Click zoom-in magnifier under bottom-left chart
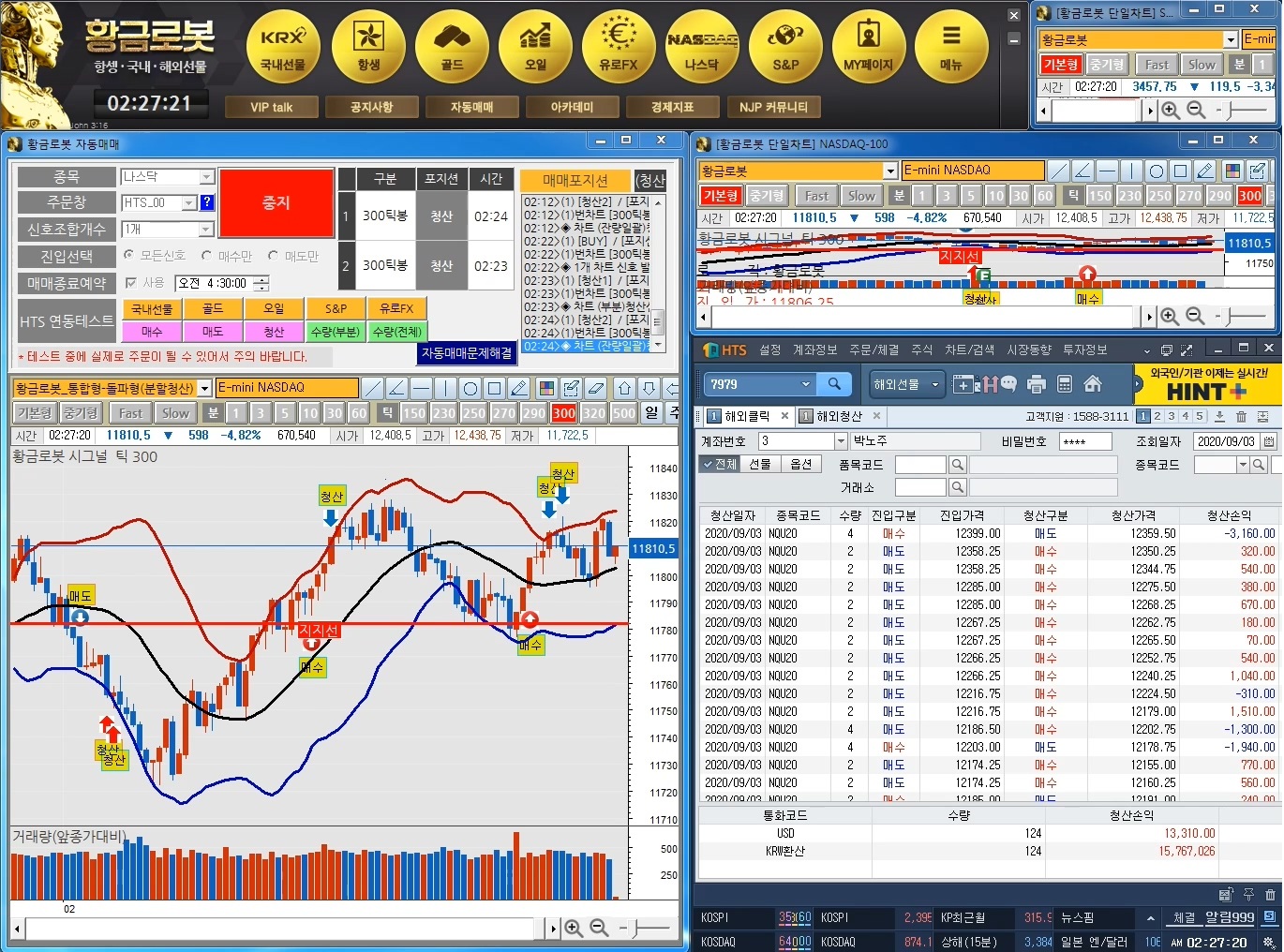1284x952 pixels. pos(574,928)
